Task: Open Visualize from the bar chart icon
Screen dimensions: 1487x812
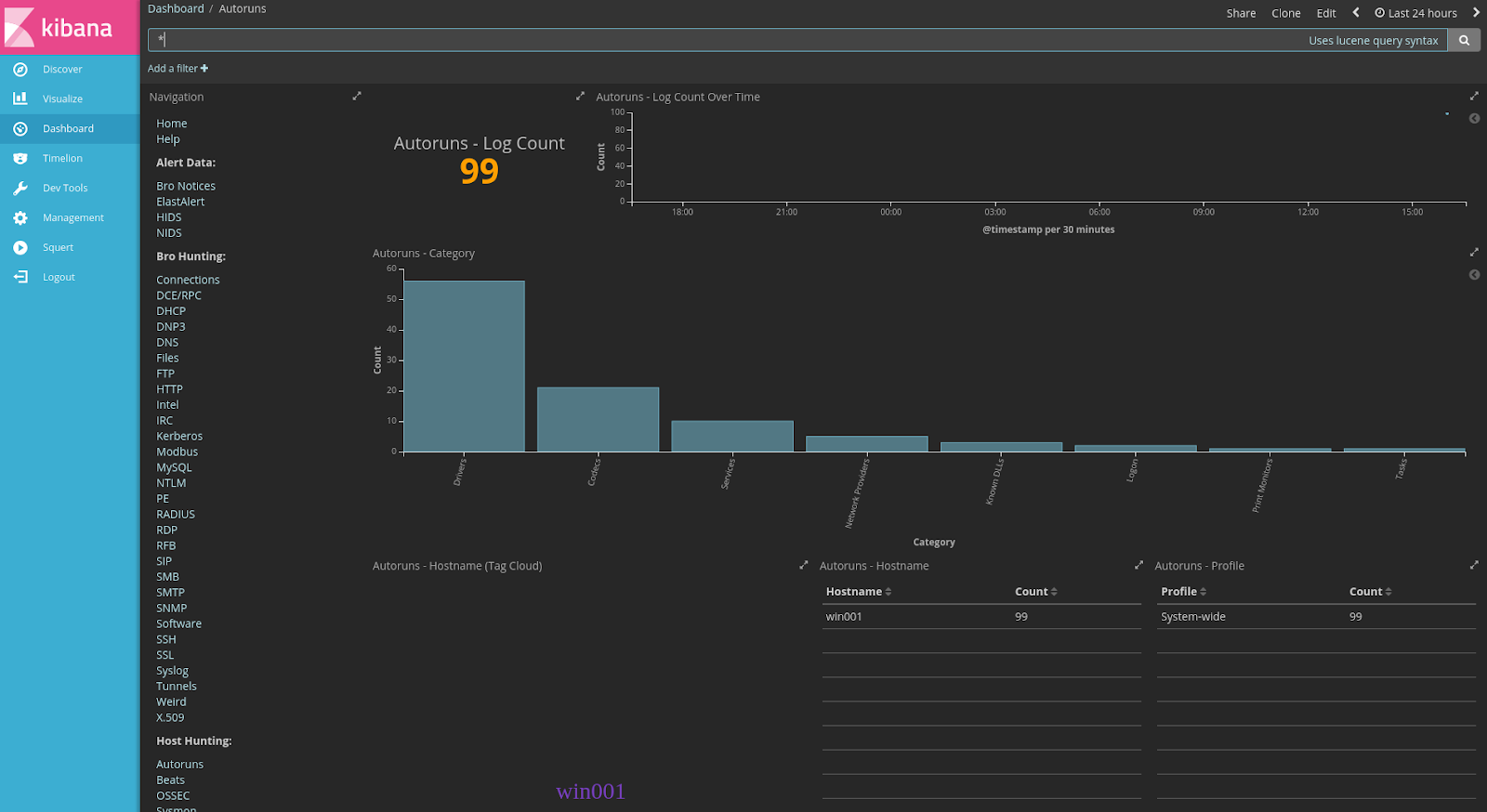Action: point(20,98)
